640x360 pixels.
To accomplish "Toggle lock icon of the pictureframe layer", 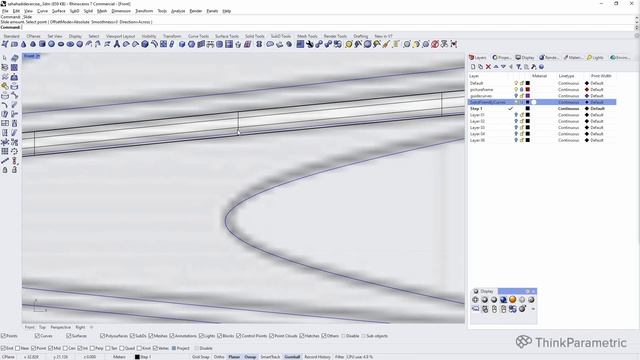I will pyautogui.click(x=522, y=89).
